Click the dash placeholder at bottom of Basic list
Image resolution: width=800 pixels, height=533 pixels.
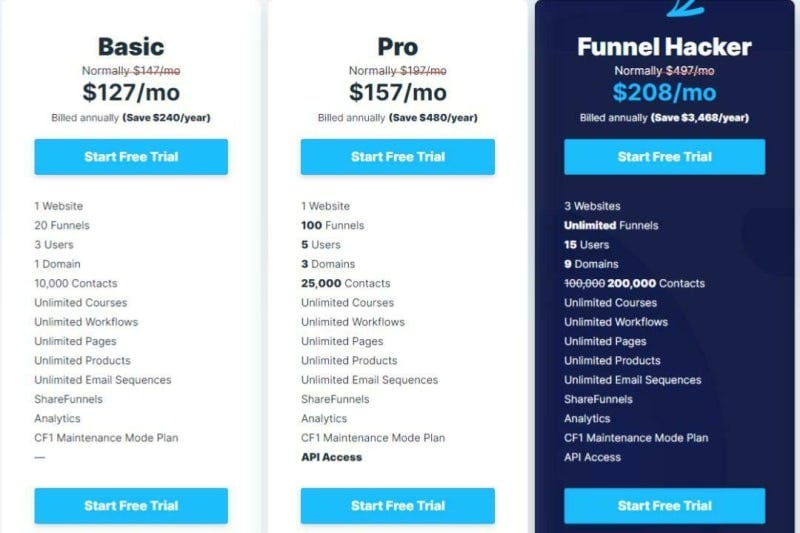[x=40, y=457]
